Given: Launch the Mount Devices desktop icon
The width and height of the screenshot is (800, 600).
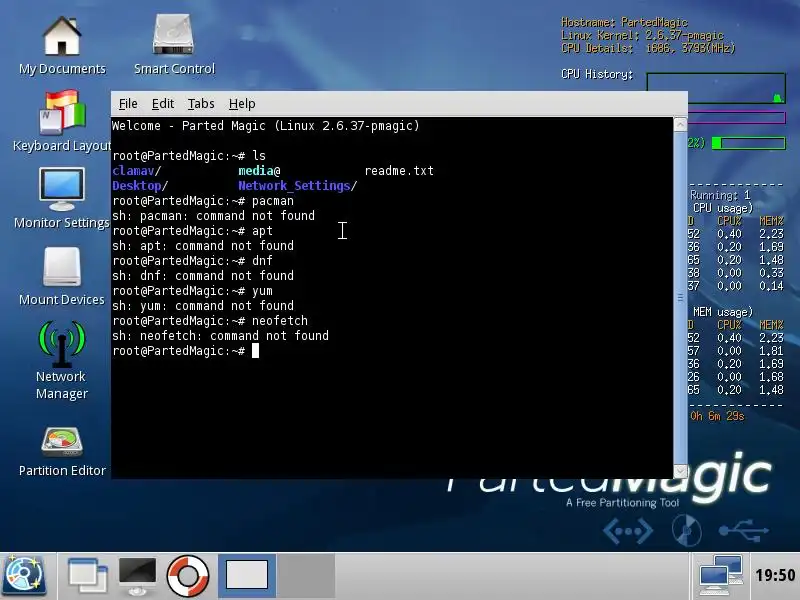Looking at the screenshot, I should tap(62, 277).
